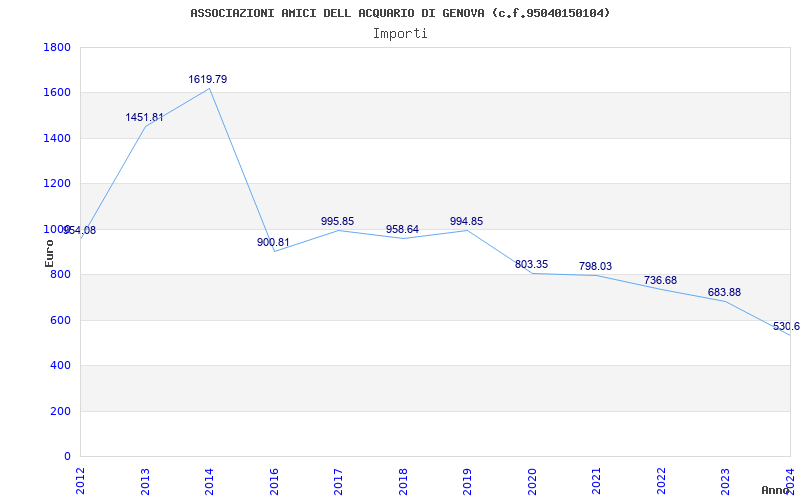This screenshot has height=500, width=800.
Task: Select the 2016 x-axis year
Action: click(x=274, y=481)
